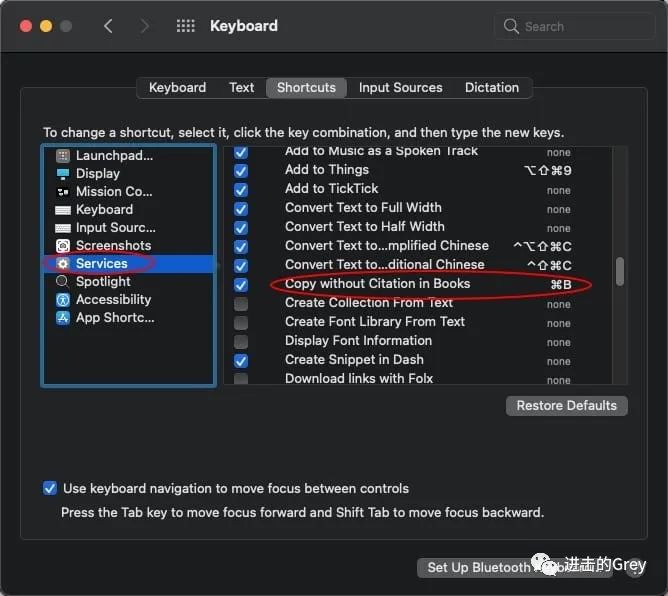Click the Launchpad sidebar icon
The width and height of the screenshot is (668, 596).
point(63,156)
